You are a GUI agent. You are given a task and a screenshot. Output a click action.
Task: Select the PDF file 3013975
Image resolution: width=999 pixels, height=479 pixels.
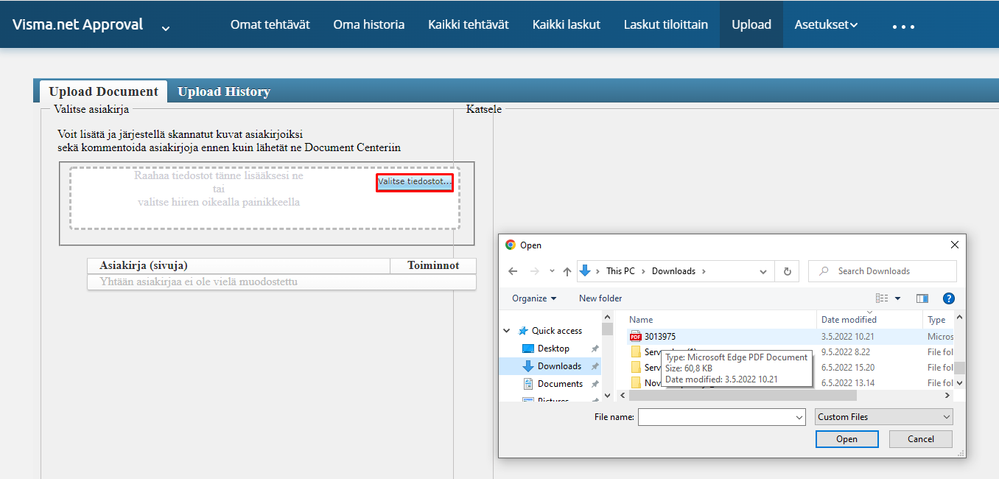click(659, 336)
